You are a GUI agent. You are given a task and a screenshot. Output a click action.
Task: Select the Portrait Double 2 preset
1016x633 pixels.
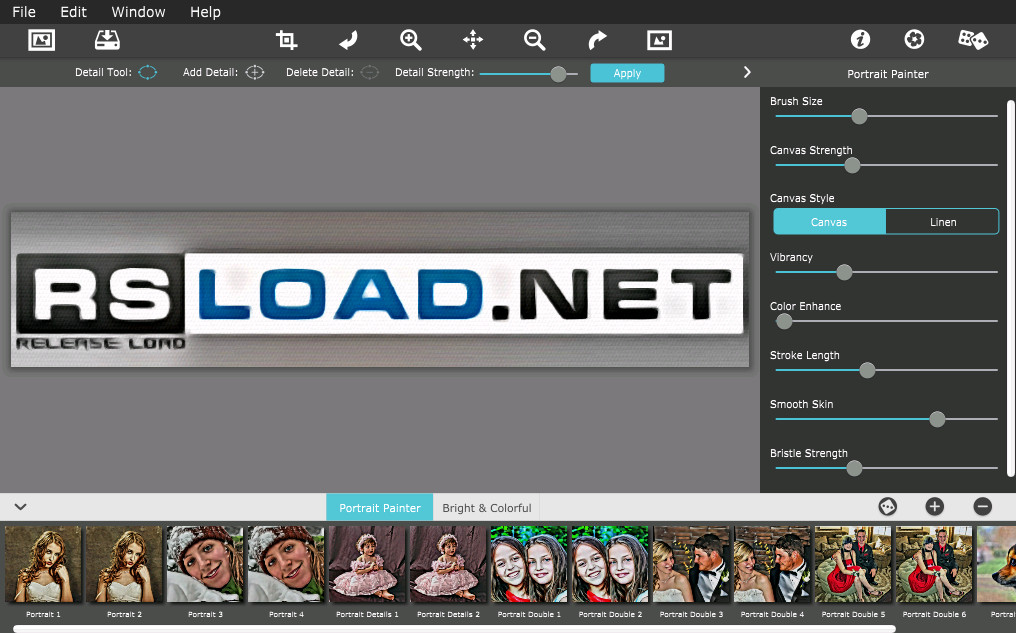click(x=610, y=564)
